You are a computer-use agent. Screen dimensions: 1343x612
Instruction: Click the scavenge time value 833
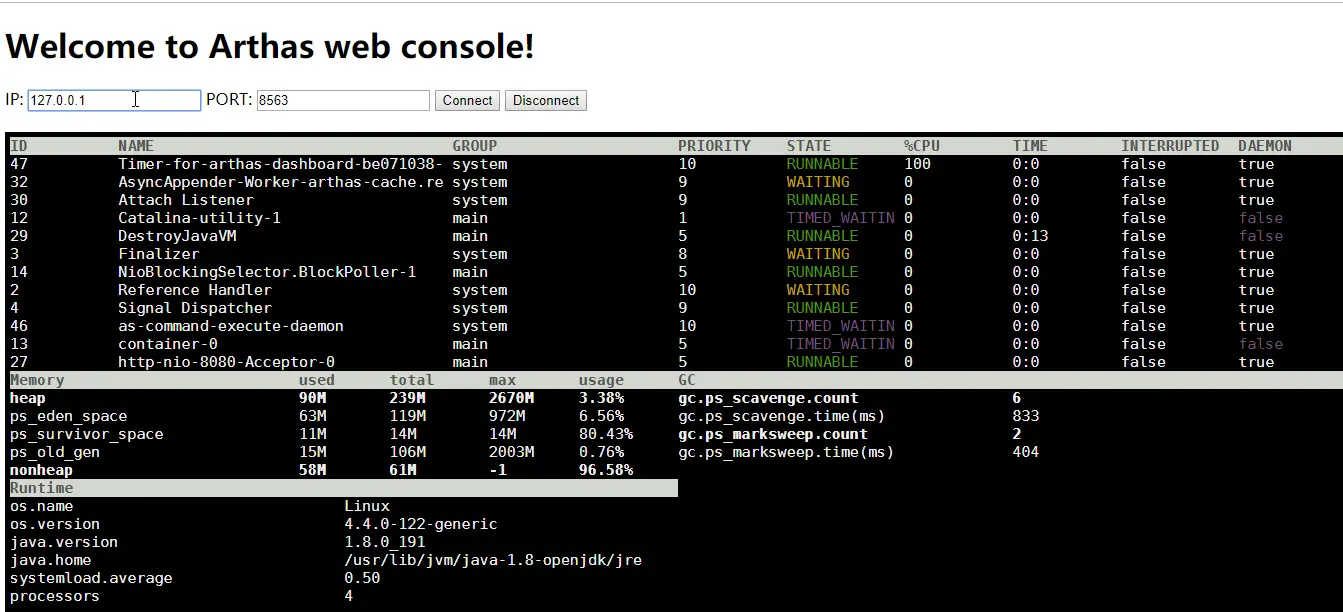click(1025, 416)
